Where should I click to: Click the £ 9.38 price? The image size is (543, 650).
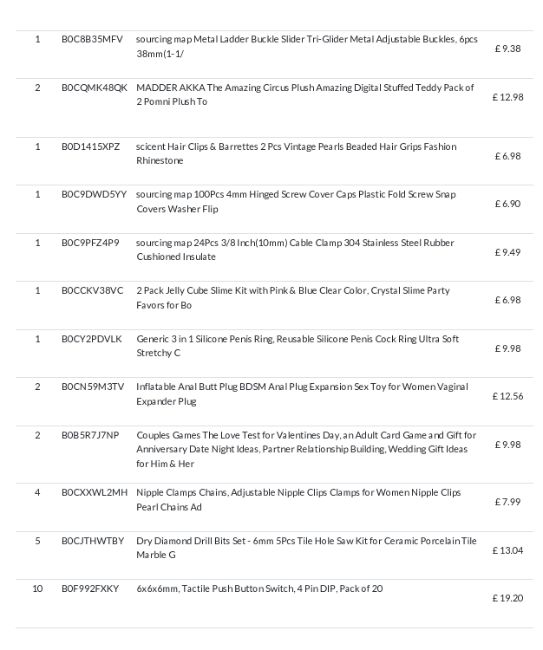508,49
